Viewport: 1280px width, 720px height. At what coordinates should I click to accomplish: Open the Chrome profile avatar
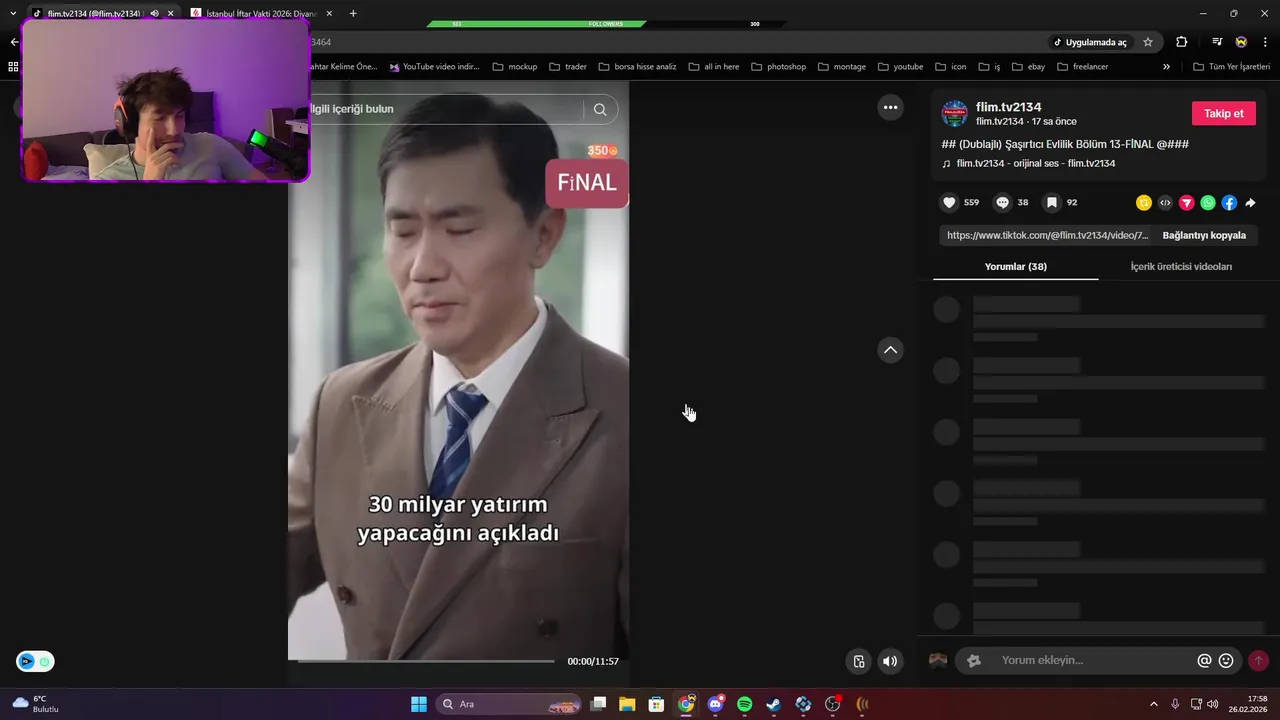1241,42
